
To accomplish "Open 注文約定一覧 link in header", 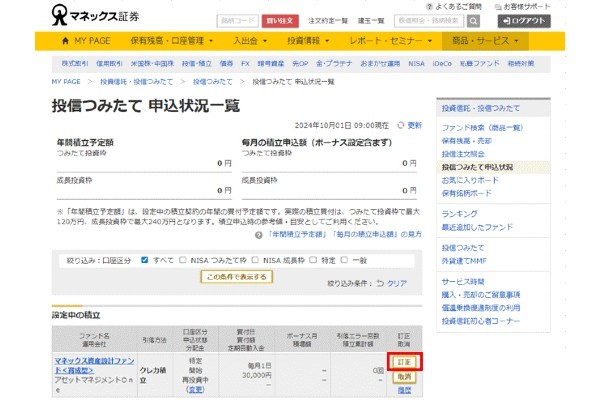I will coord(328,21).
